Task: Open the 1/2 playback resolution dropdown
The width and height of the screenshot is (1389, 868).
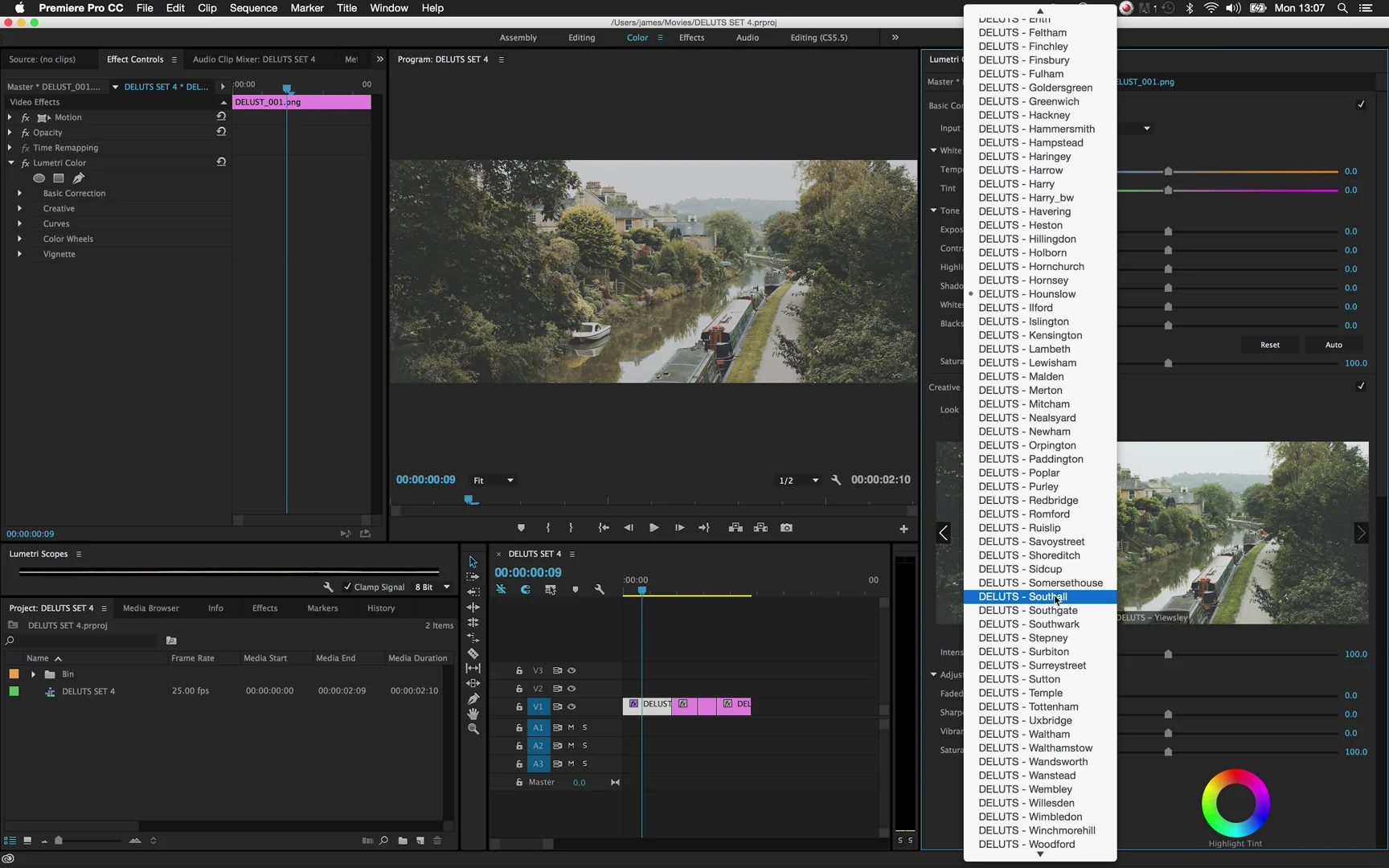Action: coord(798,481)
